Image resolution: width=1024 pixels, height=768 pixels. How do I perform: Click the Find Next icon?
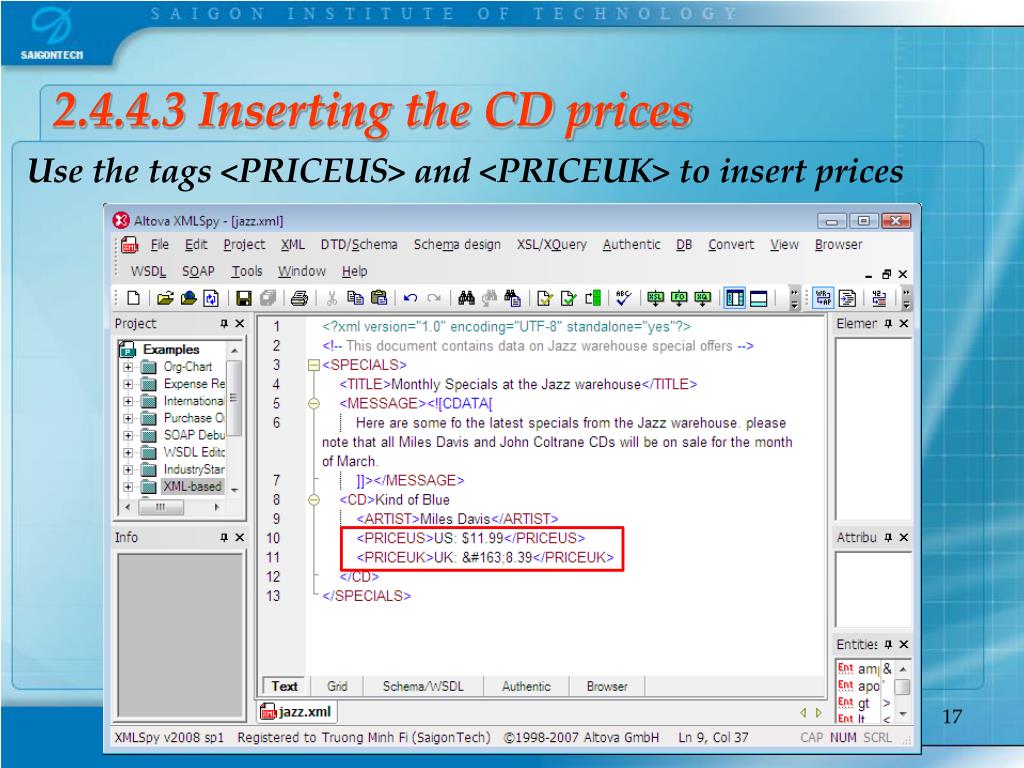tap(489, 298)
